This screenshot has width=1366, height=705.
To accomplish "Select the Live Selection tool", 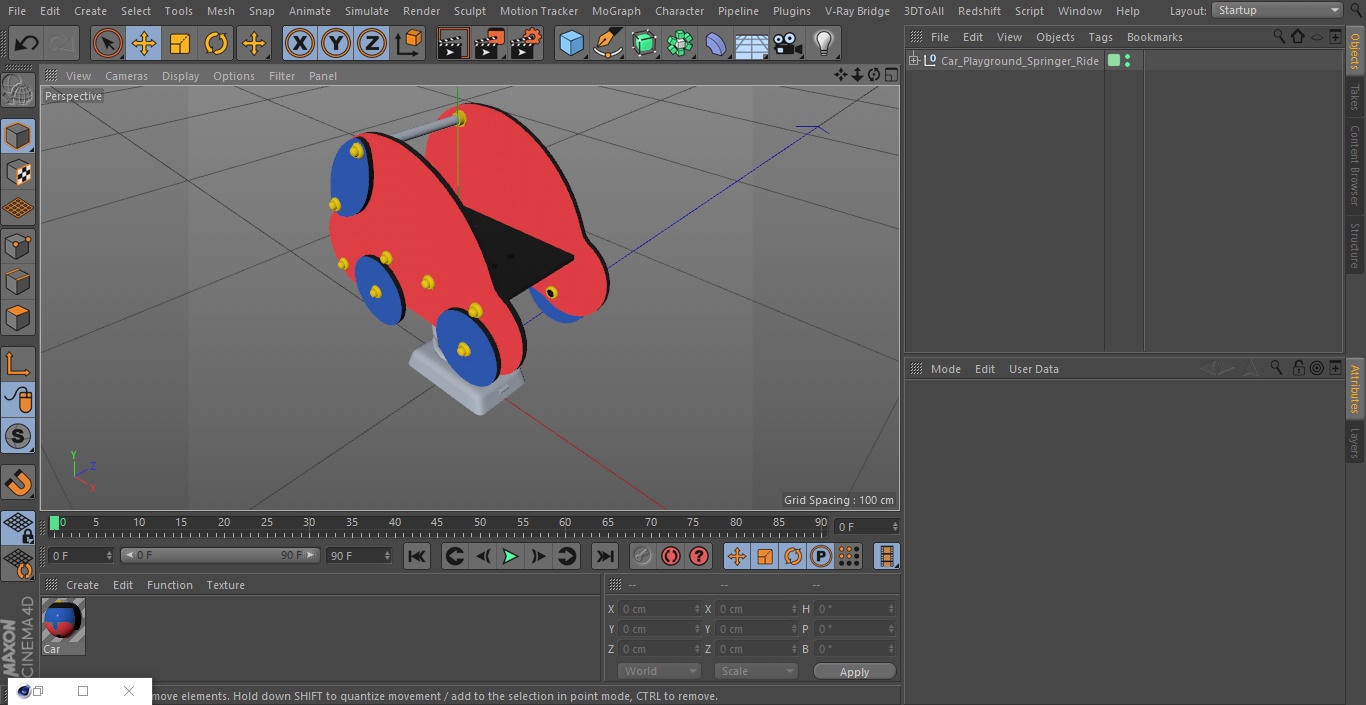I will click(x=107, y=43).
